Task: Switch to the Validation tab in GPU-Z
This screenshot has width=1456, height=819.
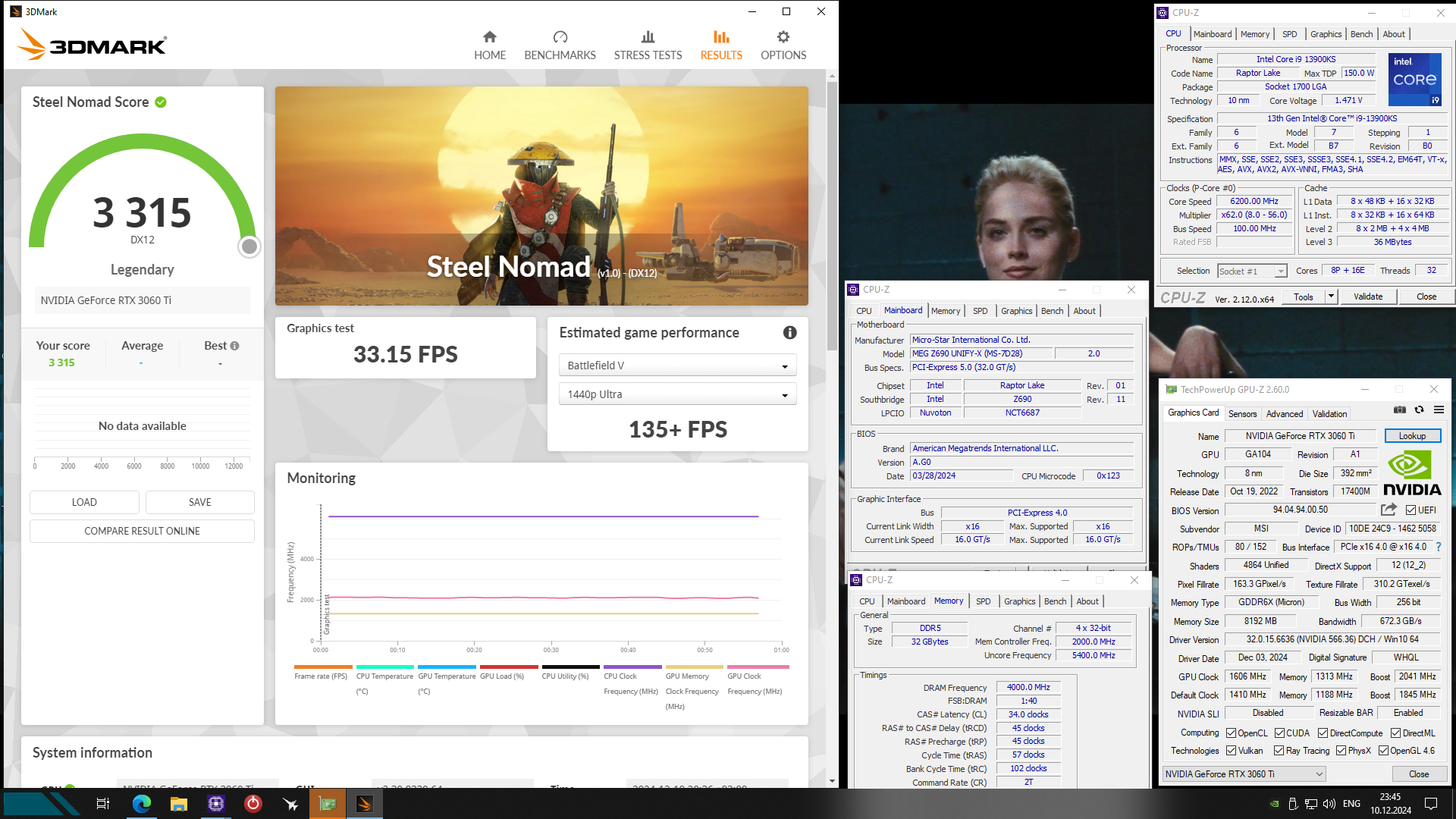Action: [x=1329, y=414]
